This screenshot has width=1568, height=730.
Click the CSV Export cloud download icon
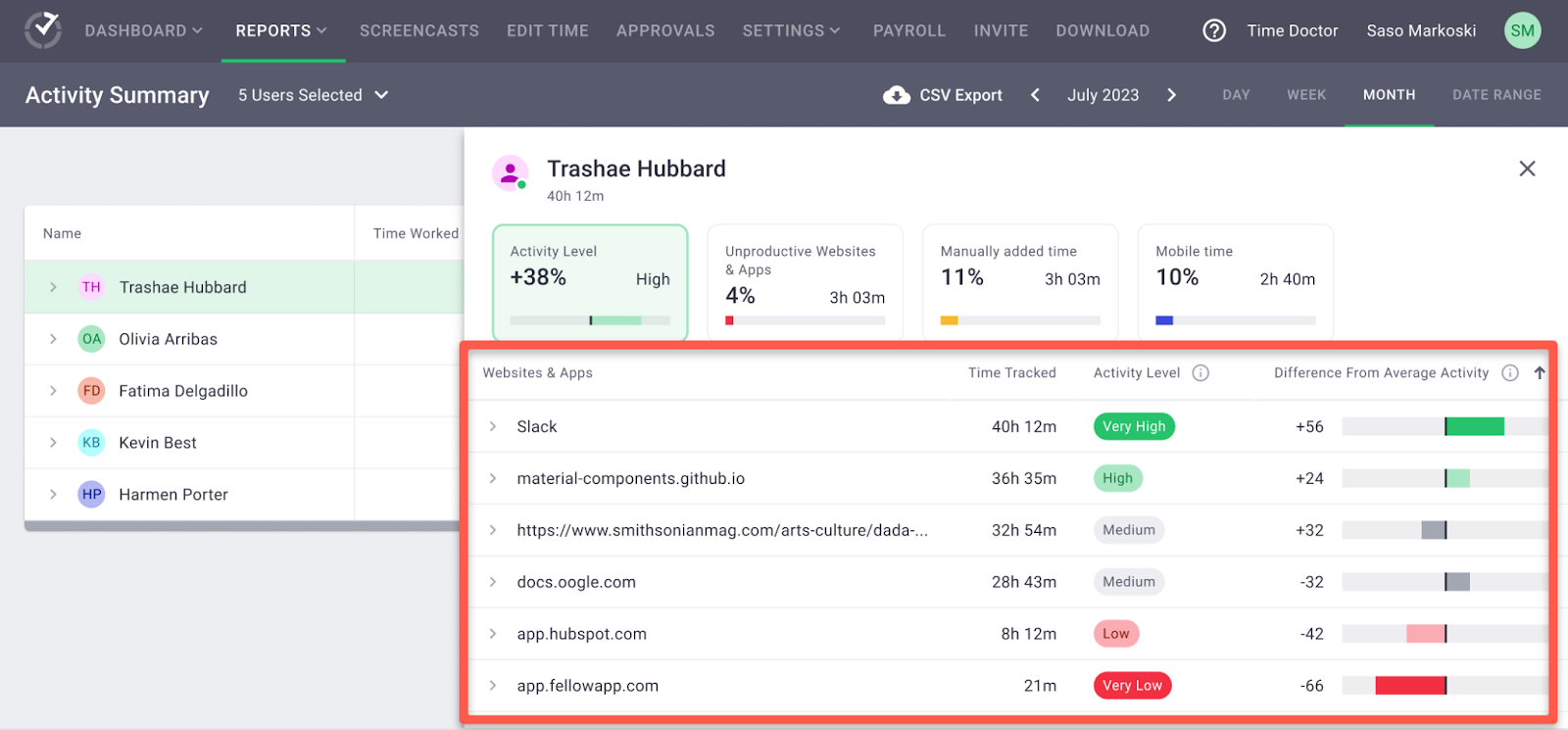(x=896, y=95)
